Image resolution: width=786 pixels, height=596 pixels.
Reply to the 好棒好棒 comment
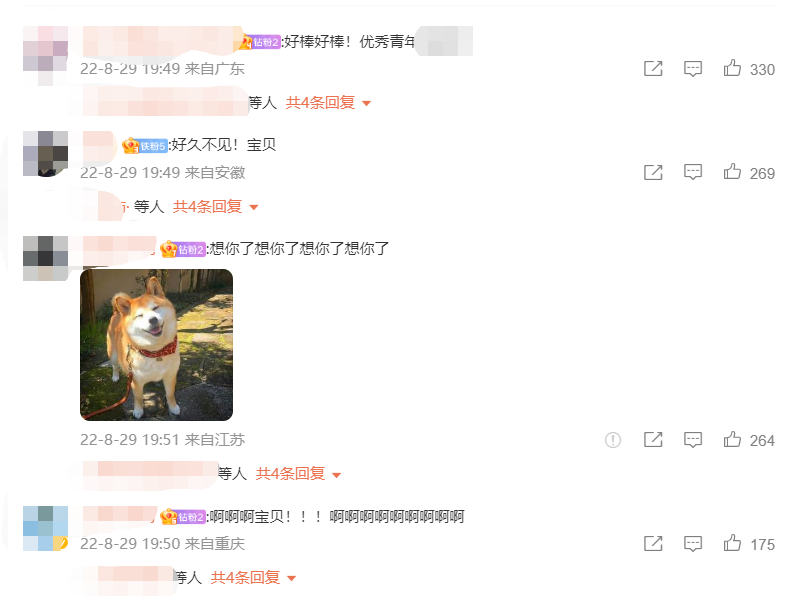click(x=693, y=69)
